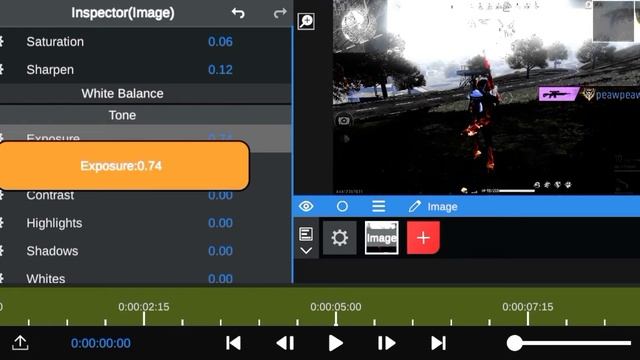Select the Image layer thumbnail
Image resolution: width=640 pixels, height=360 pixels.
[382, 238]
